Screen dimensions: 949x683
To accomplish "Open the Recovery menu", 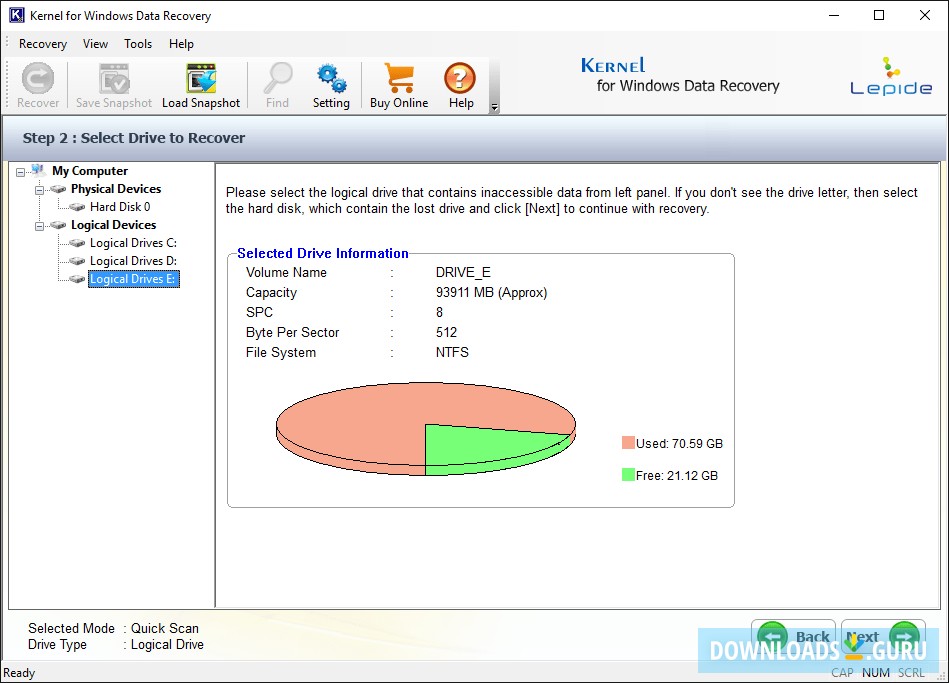I will pyautogui.click(x=42, y=44).
